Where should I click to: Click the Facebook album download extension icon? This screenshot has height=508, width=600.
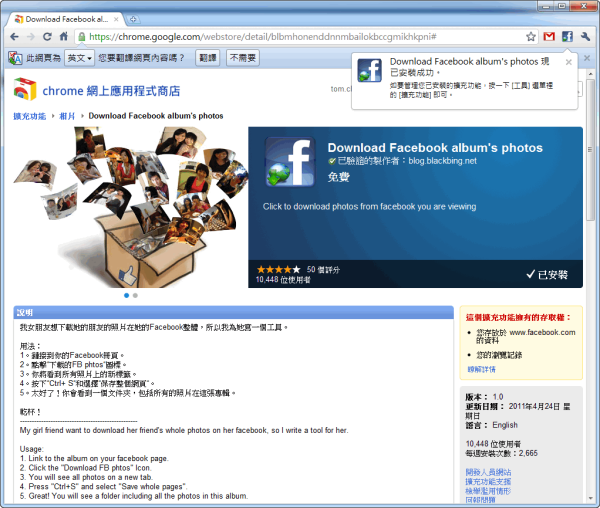567,37
